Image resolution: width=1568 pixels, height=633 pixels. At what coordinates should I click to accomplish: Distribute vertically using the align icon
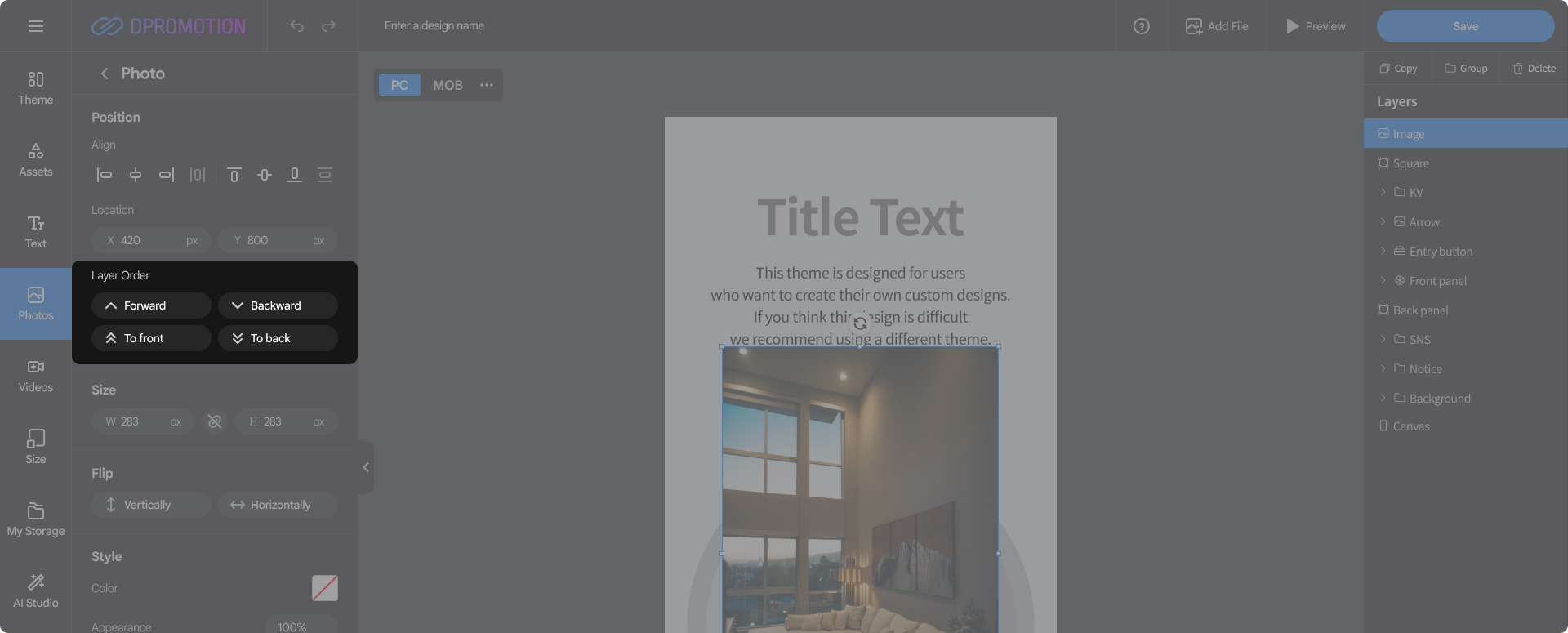(325, 175)
